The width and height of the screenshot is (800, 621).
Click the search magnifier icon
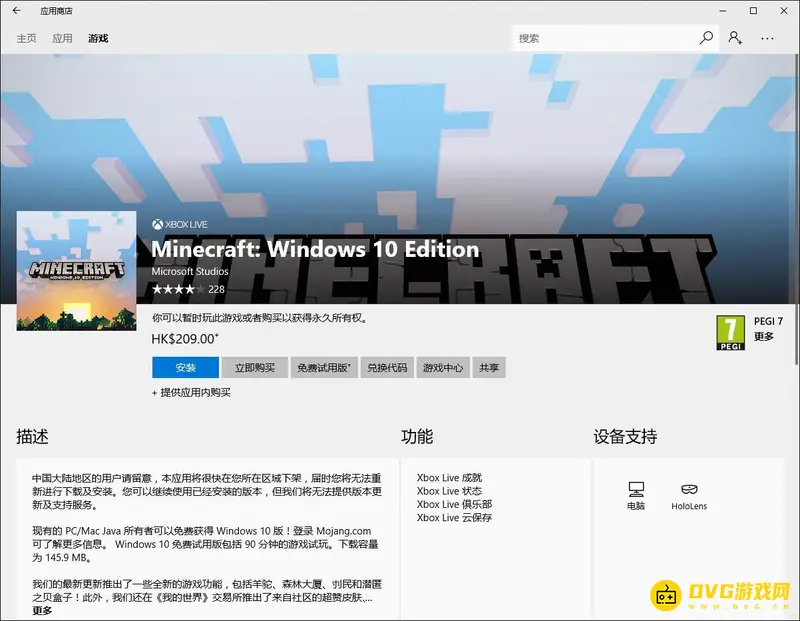pyautogui.click(x=706, y=38)
